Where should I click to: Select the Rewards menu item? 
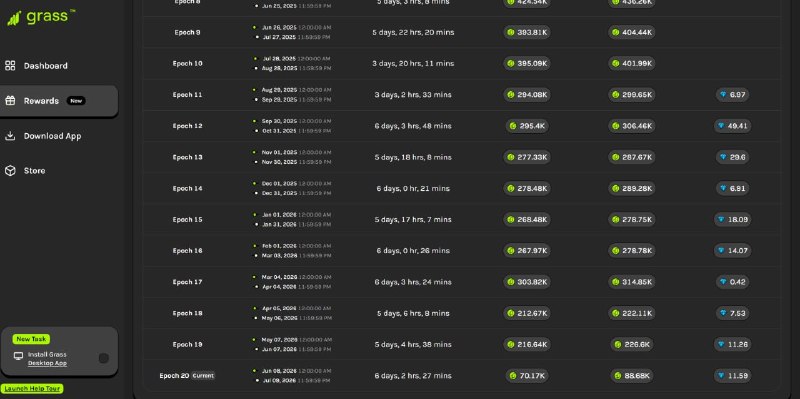[x=59, y=101]
